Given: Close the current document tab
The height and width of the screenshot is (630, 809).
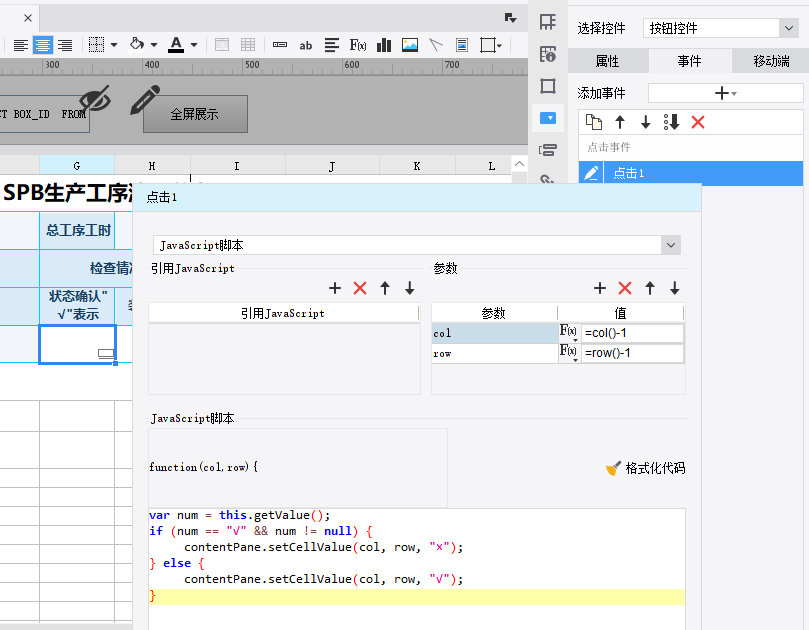Looking at the screenshot, I should (x=28, y=18).
